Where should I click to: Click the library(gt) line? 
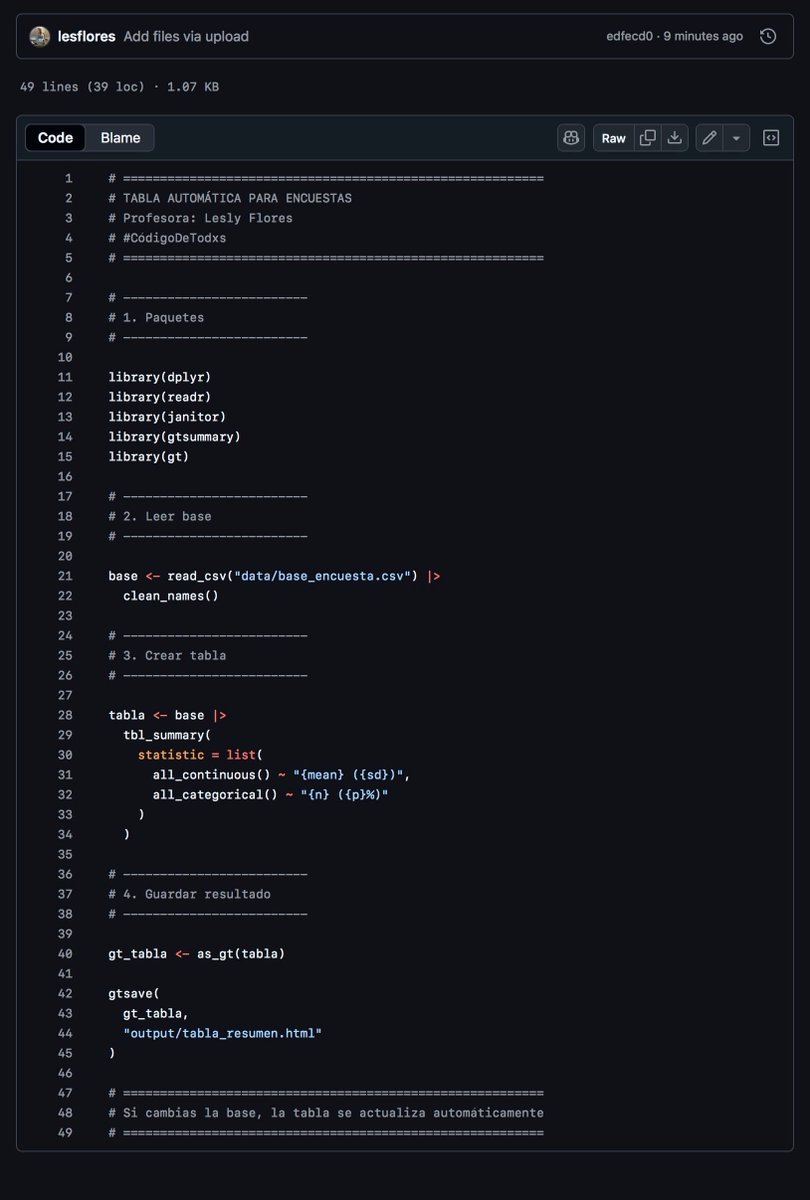click(x=149, y=457)
